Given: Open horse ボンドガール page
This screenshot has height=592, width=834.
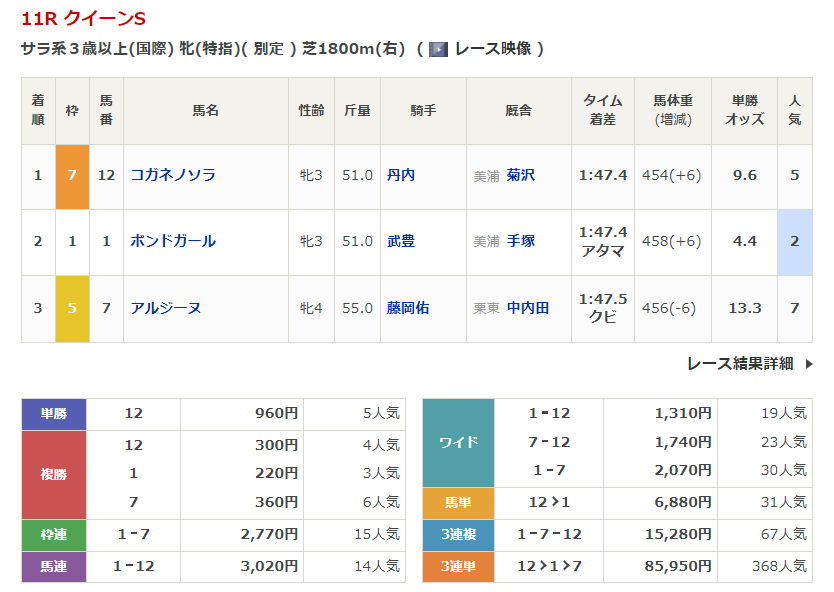Looking at the screenshot, I should pyautogui.click(x=173, y=241).
